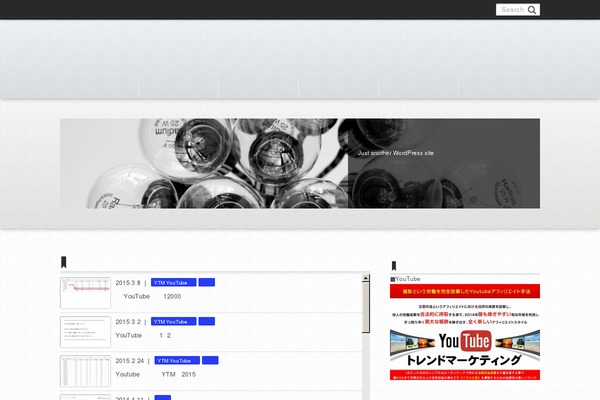
Task: Open the light bulbs header banner image
Action: (300, 163)
